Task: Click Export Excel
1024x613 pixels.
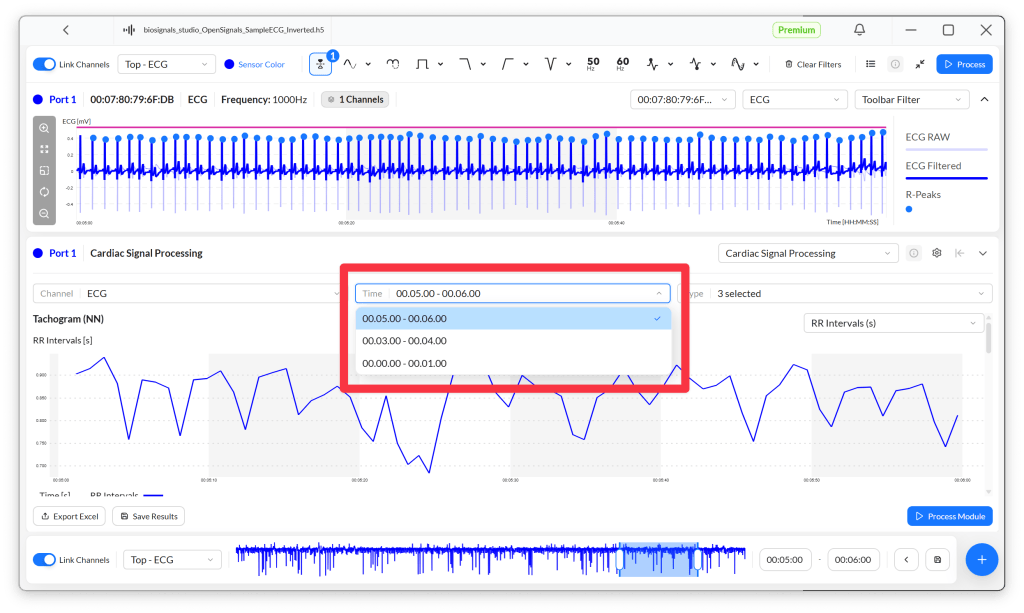Action: 70,516
